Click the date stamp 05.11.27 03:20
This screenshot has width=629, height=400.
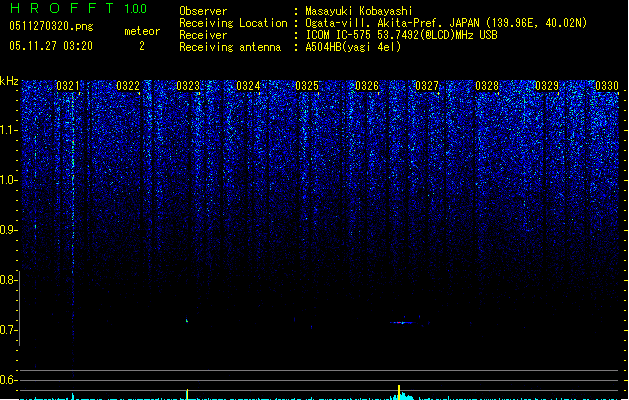(x=51, y=46)
